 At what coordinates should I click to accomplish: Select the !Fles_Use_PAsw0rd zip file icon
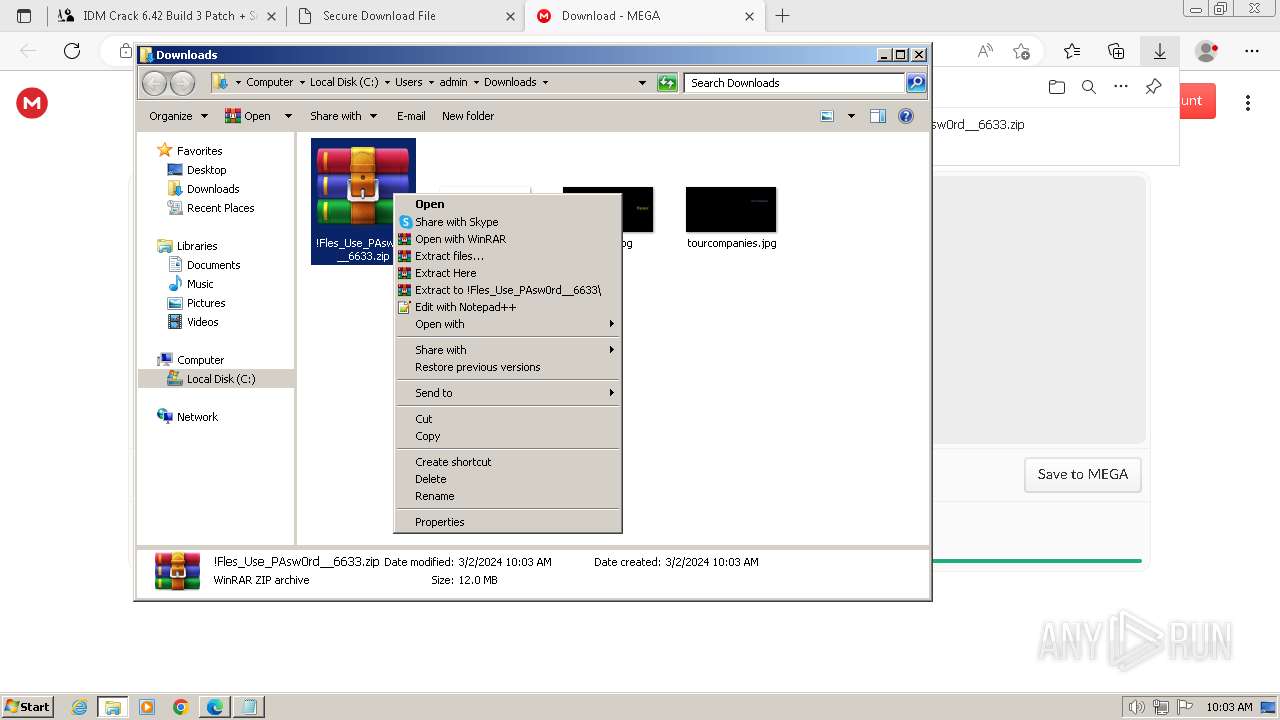point(363,185)
